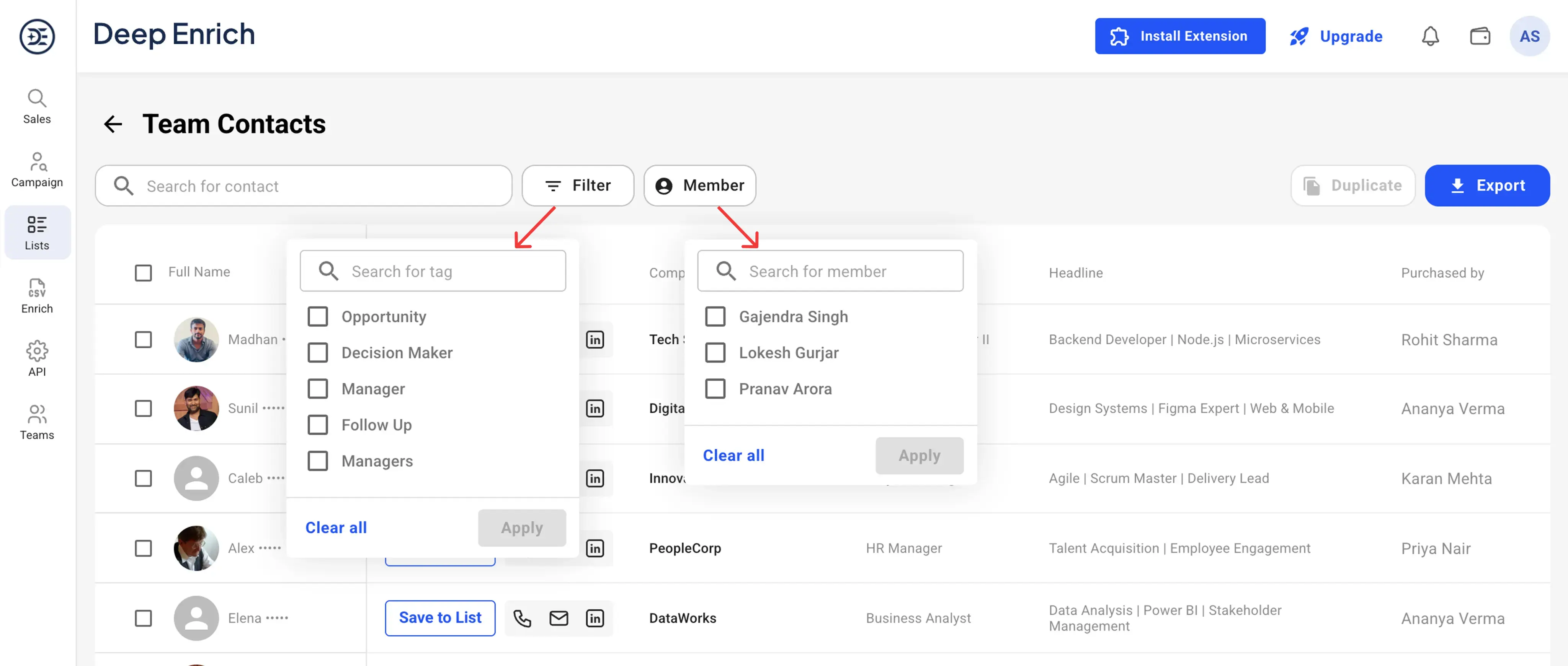
Task: Clear all member selections
Action: 733,456
